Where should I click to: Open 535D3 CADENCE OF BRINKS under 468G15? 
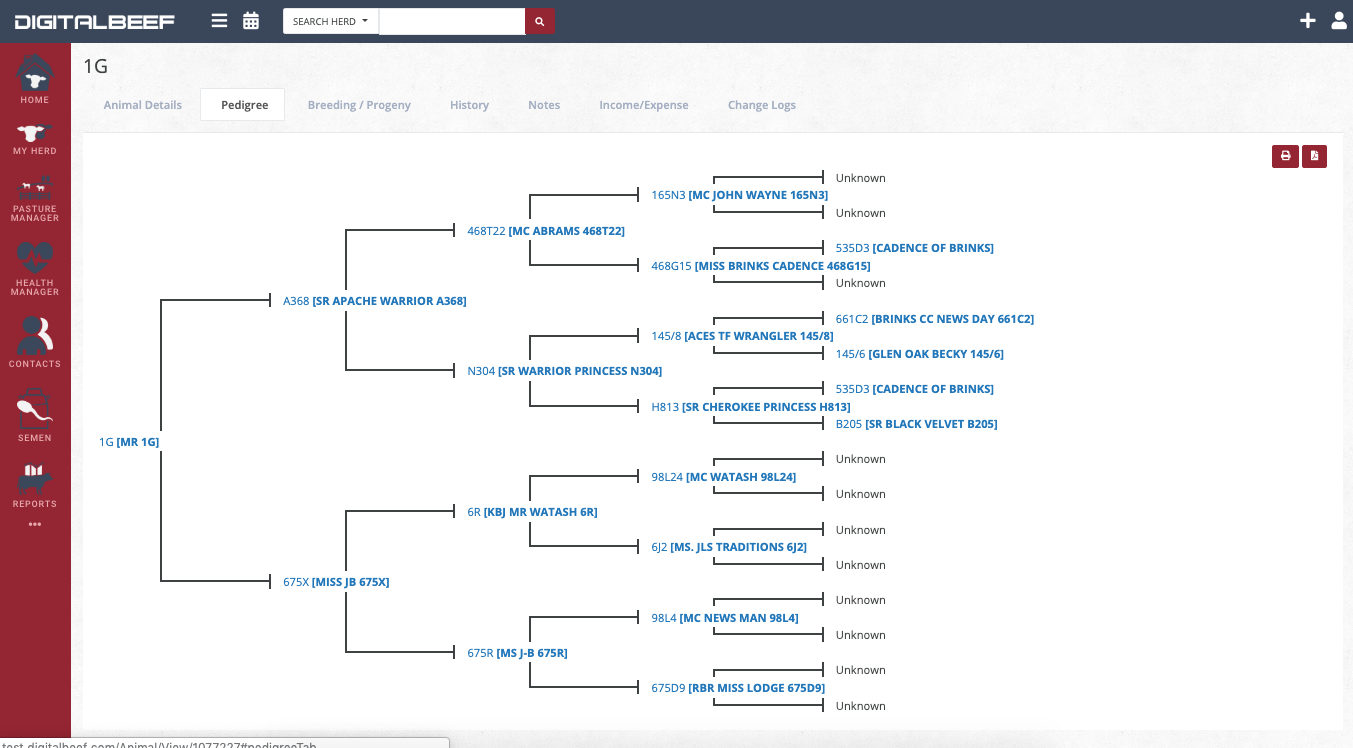915,248
